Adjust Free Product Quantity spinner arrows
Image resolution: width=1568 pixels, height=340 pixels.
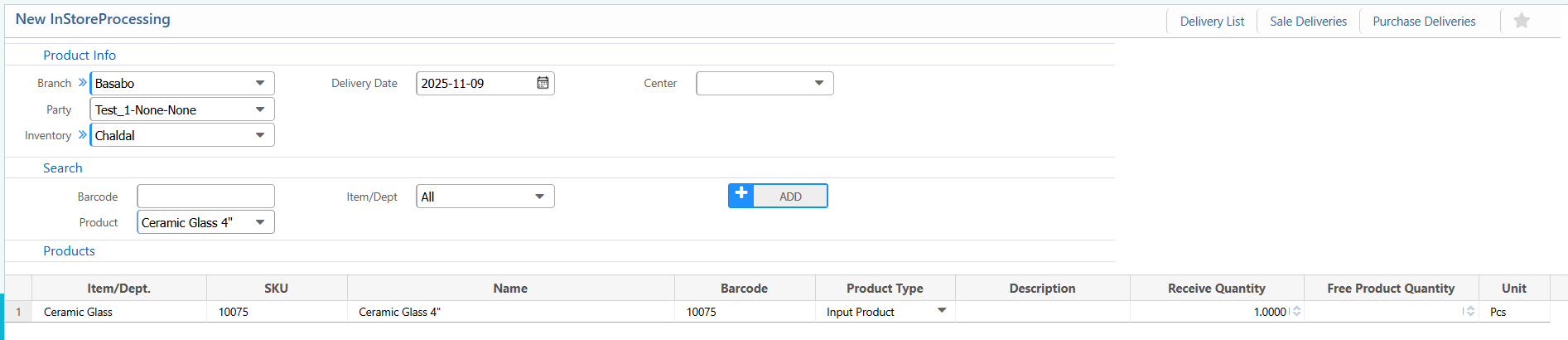pos(1470,312)
